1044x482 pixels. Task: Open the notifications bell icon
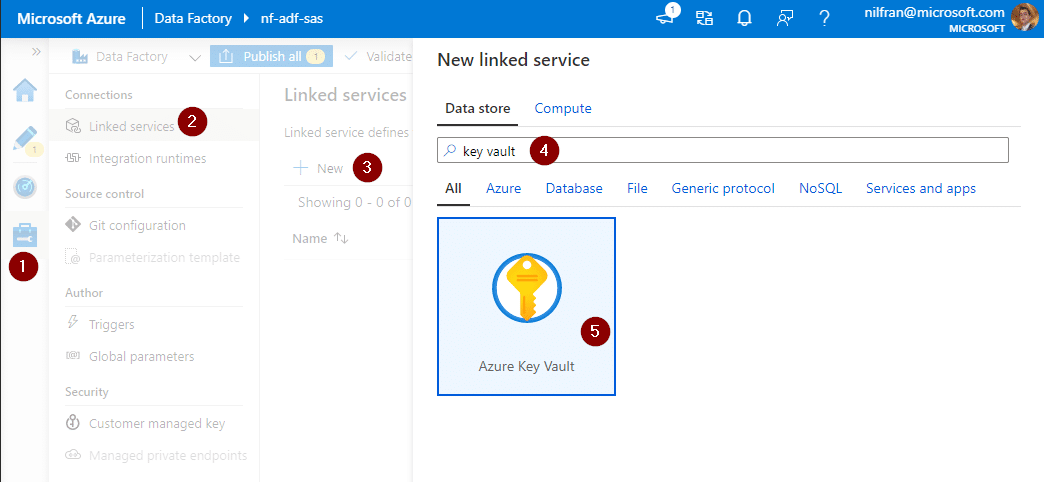pos(744,18)
